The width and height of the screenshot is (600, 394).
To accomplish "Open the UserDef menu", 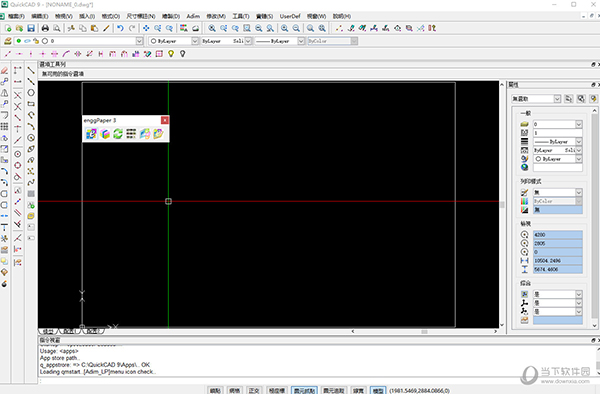I will point(290,16).
